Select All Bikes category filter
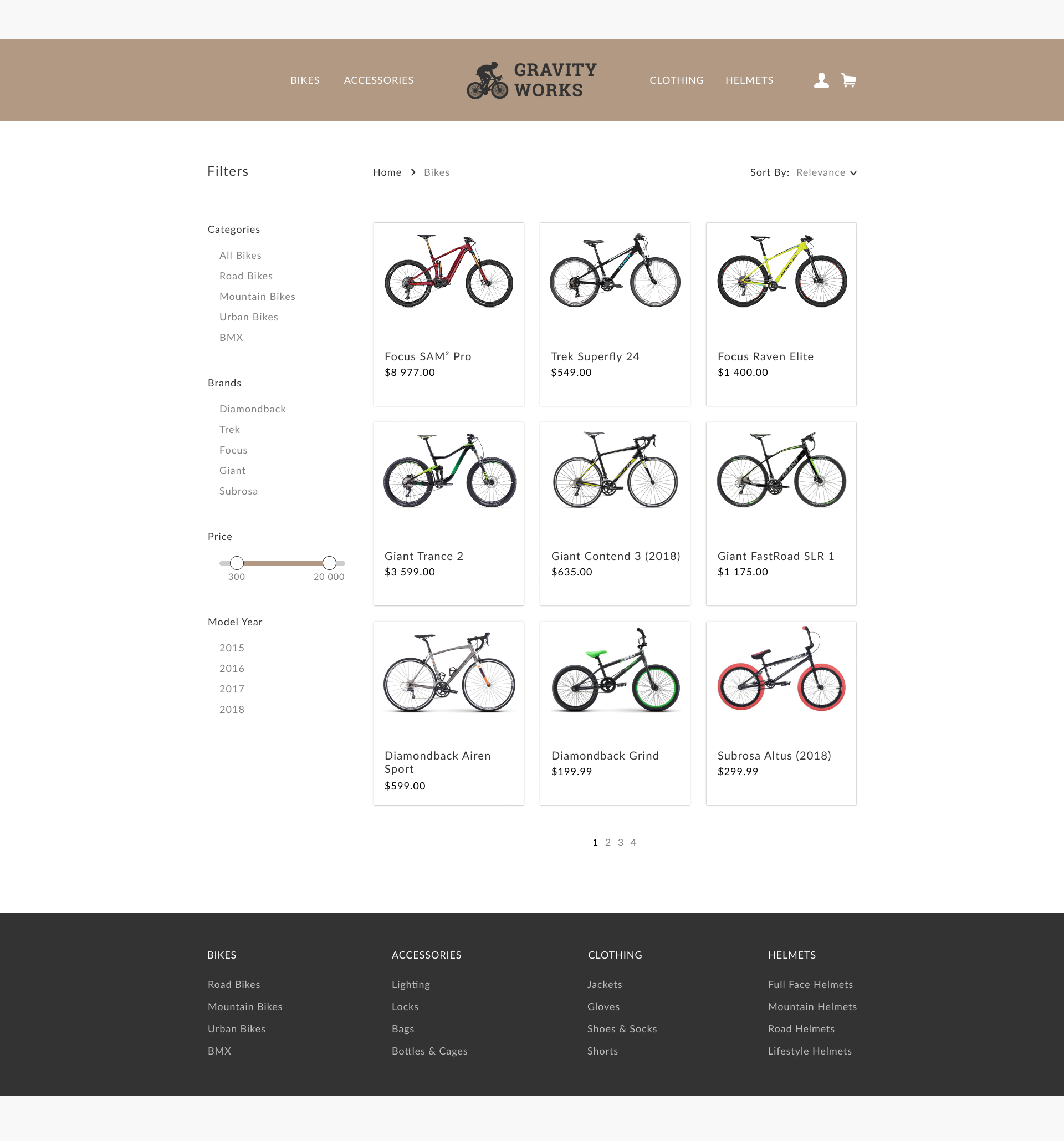Screen dimensions: 1064x1141 [x=241, y=256]
